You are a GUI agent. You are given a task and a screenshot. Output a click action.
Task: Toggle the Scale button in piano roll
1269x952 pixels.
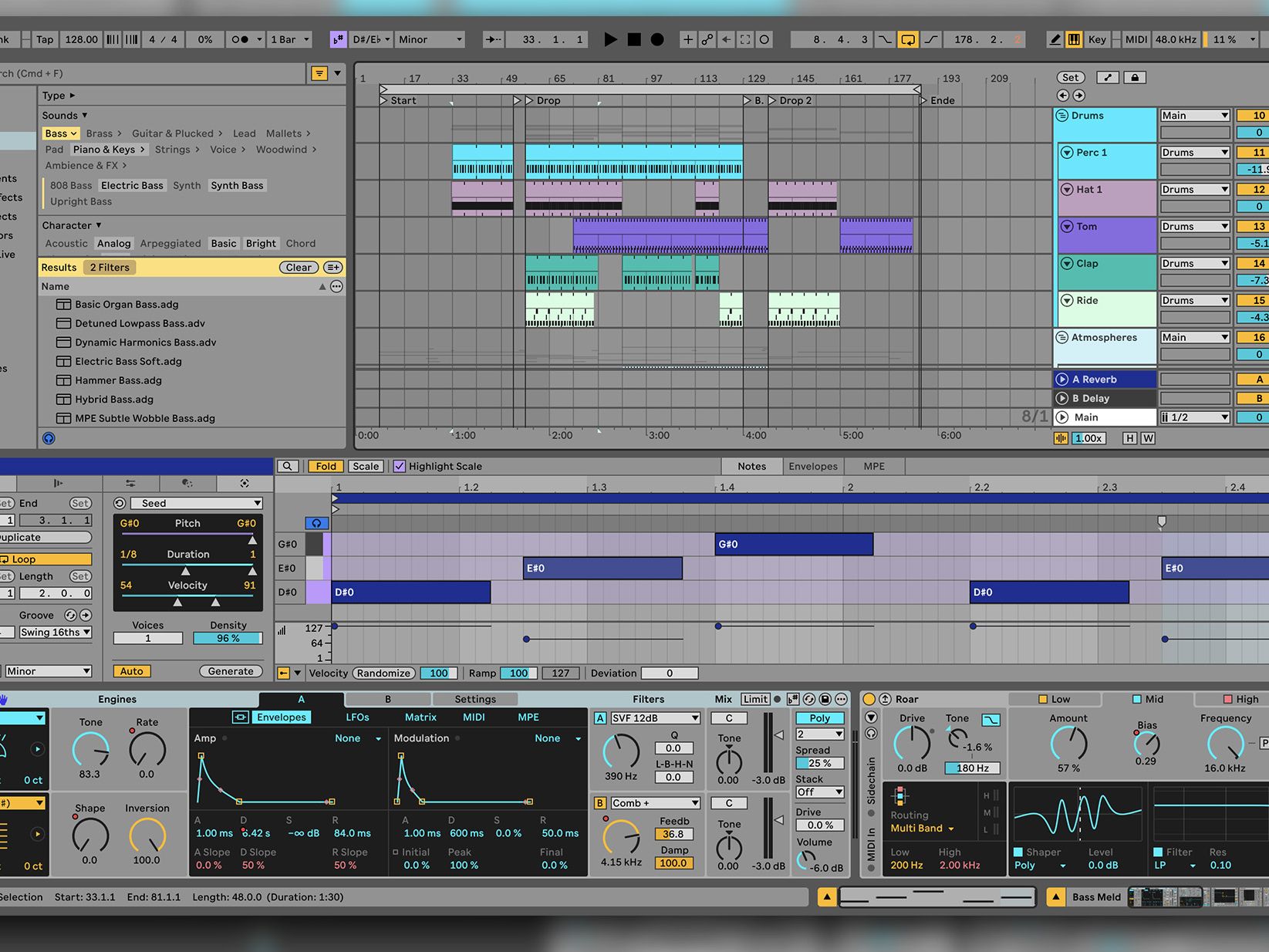366,466
